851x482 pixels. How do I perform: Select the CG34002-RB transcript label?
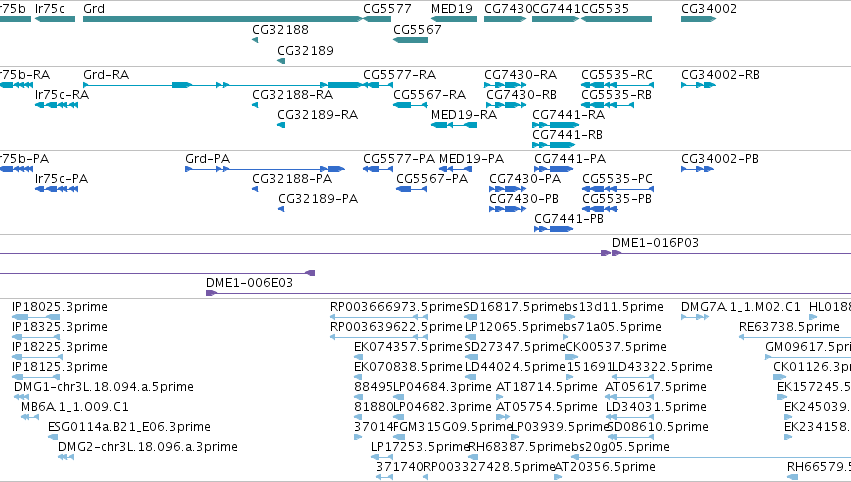pos(720,74)
